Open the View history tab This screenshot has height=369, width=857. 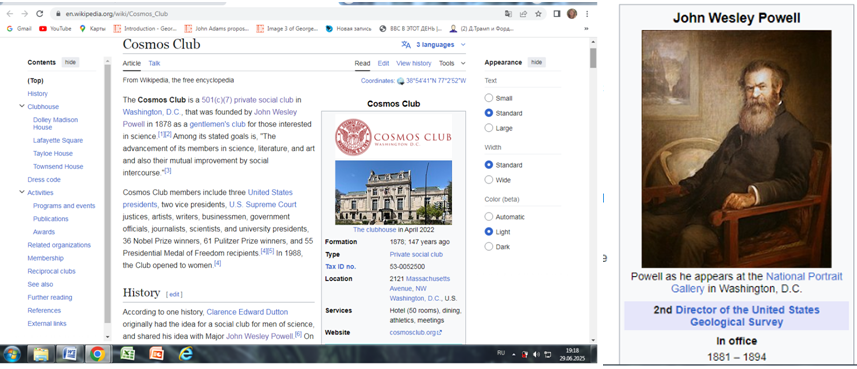coord(414,63)
